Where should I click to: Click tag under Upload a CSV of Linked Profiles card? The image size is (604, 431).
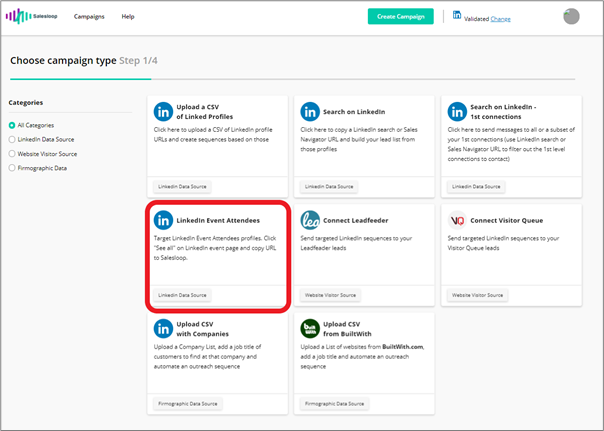click(182, 186)
